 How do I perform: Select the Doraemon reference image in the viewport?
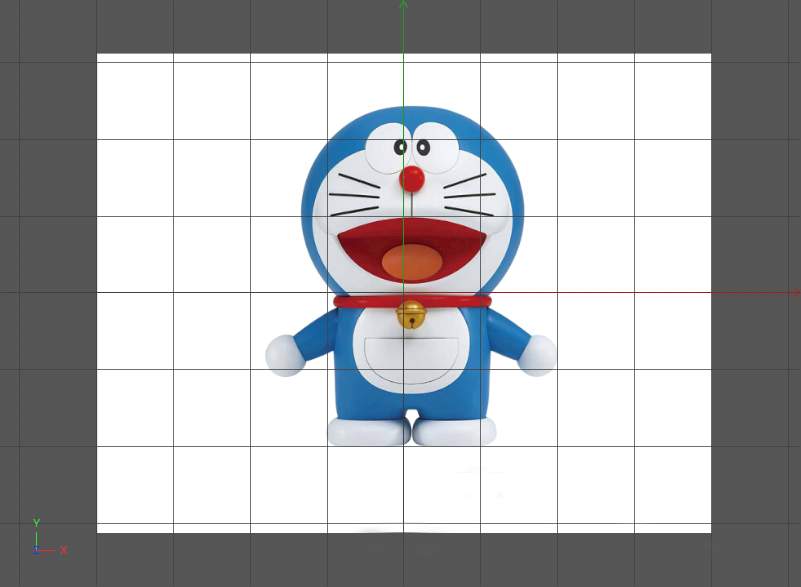click(x=404, y=293)
